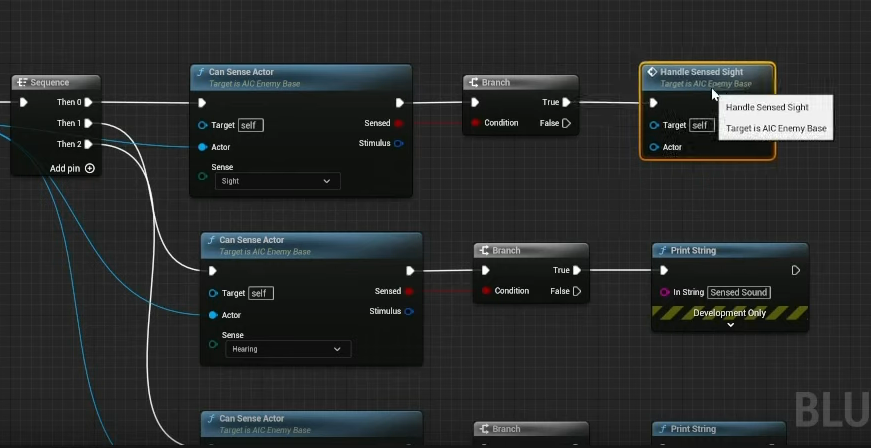The height and width of the screenshot is (448, 871).
Task: Click the red Sensed pin on the Sight sense node
Action: pyautogui.click(x=399, y=123)
